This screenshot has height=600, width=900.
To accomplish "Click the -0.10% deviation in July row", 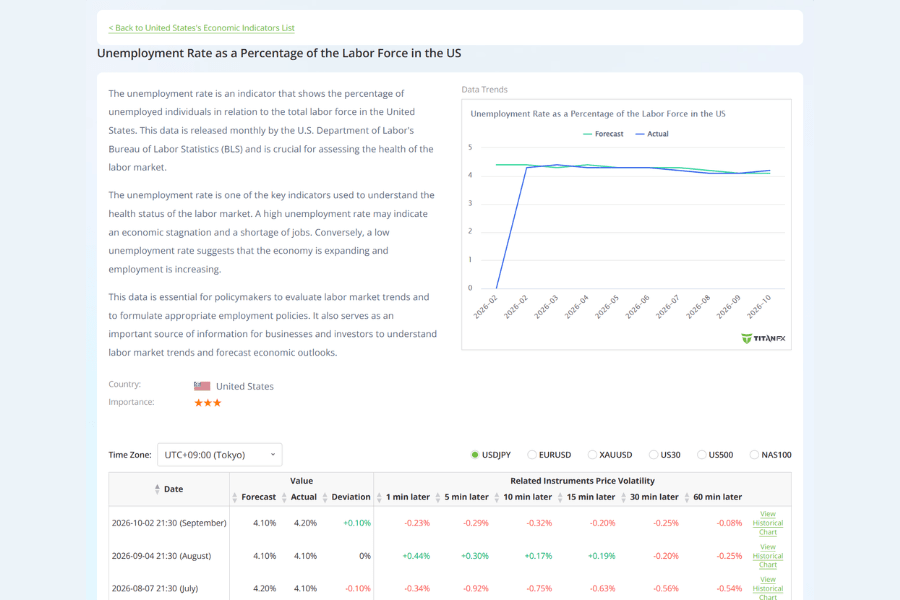I will point(358,589).
